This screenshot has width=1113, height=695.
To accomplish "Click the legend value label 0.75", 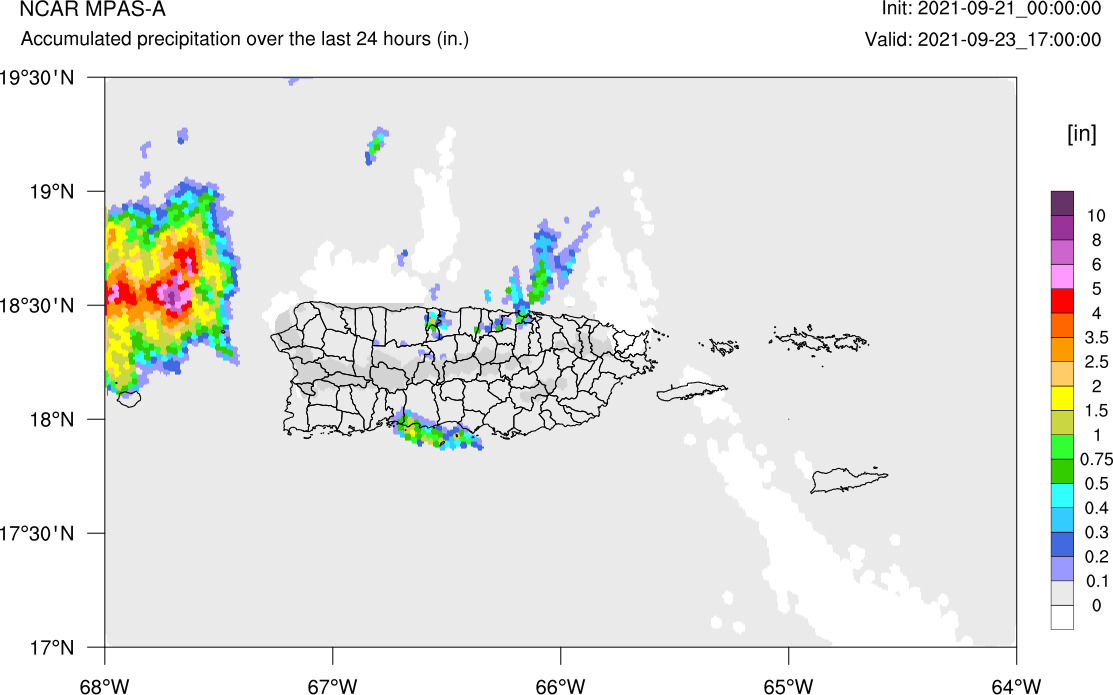I will (1096, 459).
